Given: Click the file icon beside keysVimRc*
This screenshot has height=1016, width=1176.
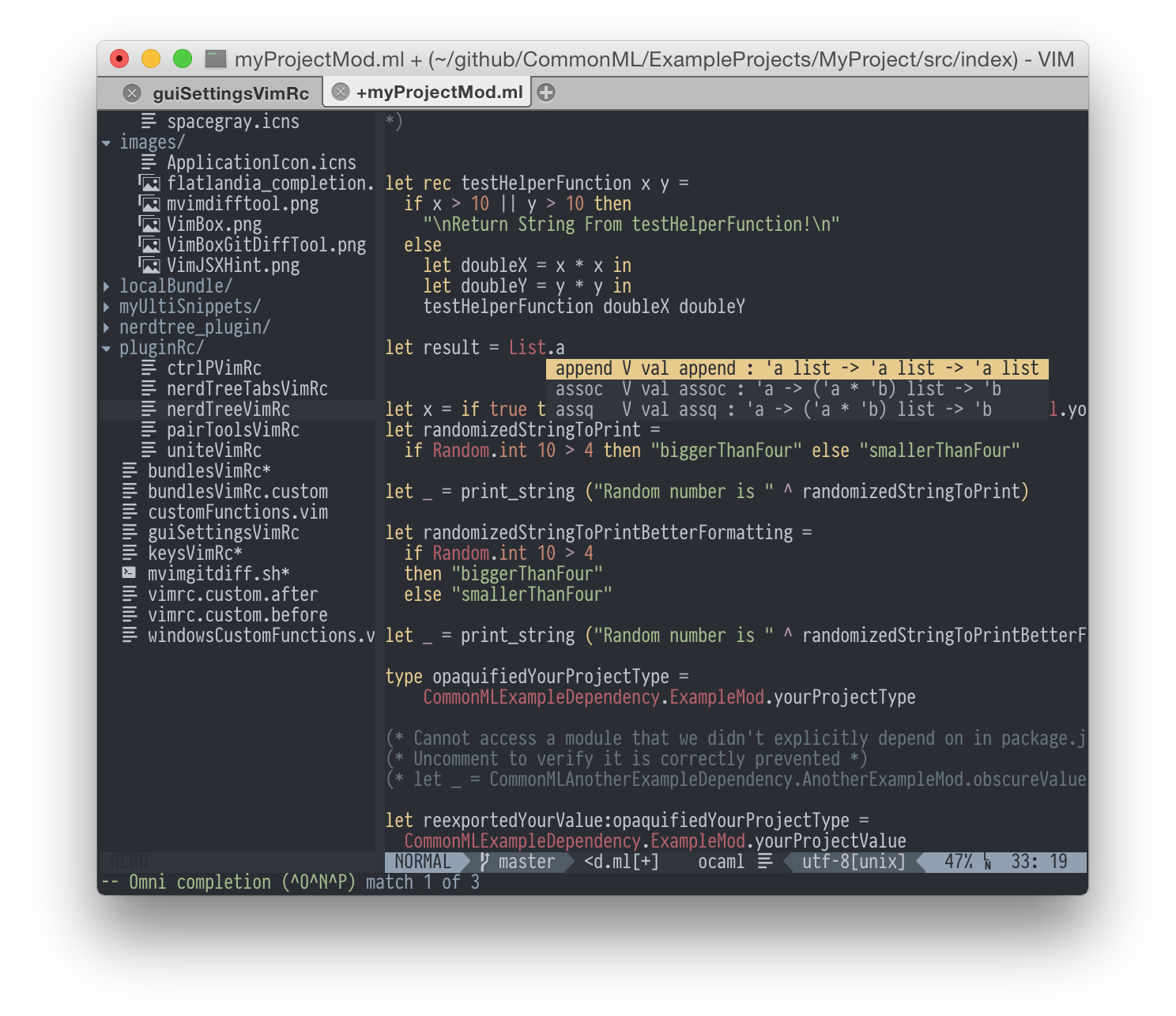Looking at the screenshot, I should (130, 553).
